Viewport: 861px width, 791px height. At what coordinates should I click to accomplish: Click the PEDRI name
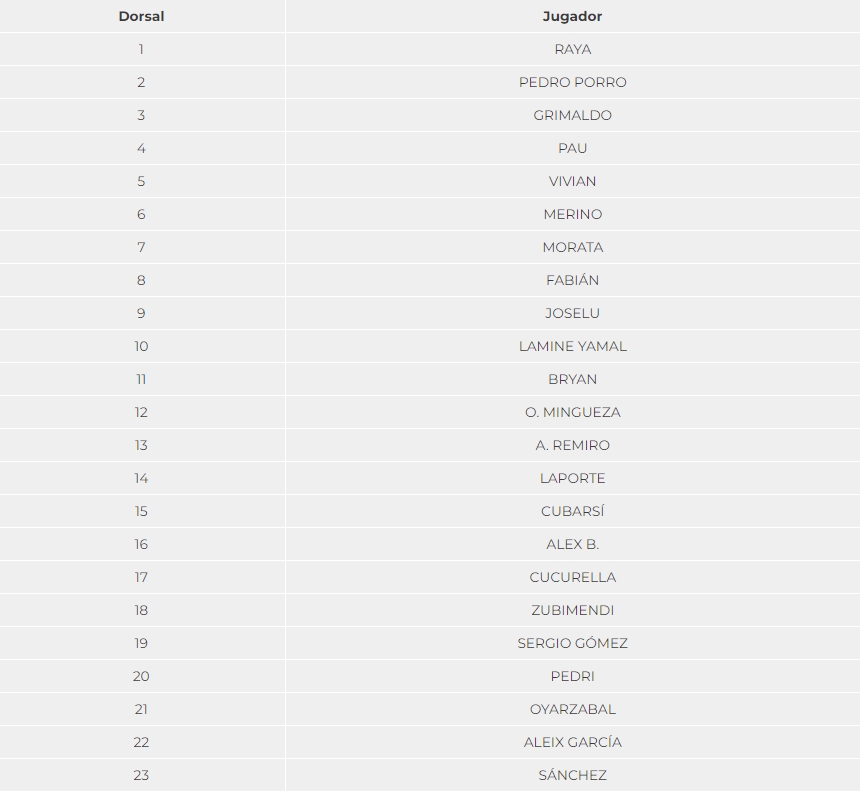pyautogui.click(x=573, y=676)
